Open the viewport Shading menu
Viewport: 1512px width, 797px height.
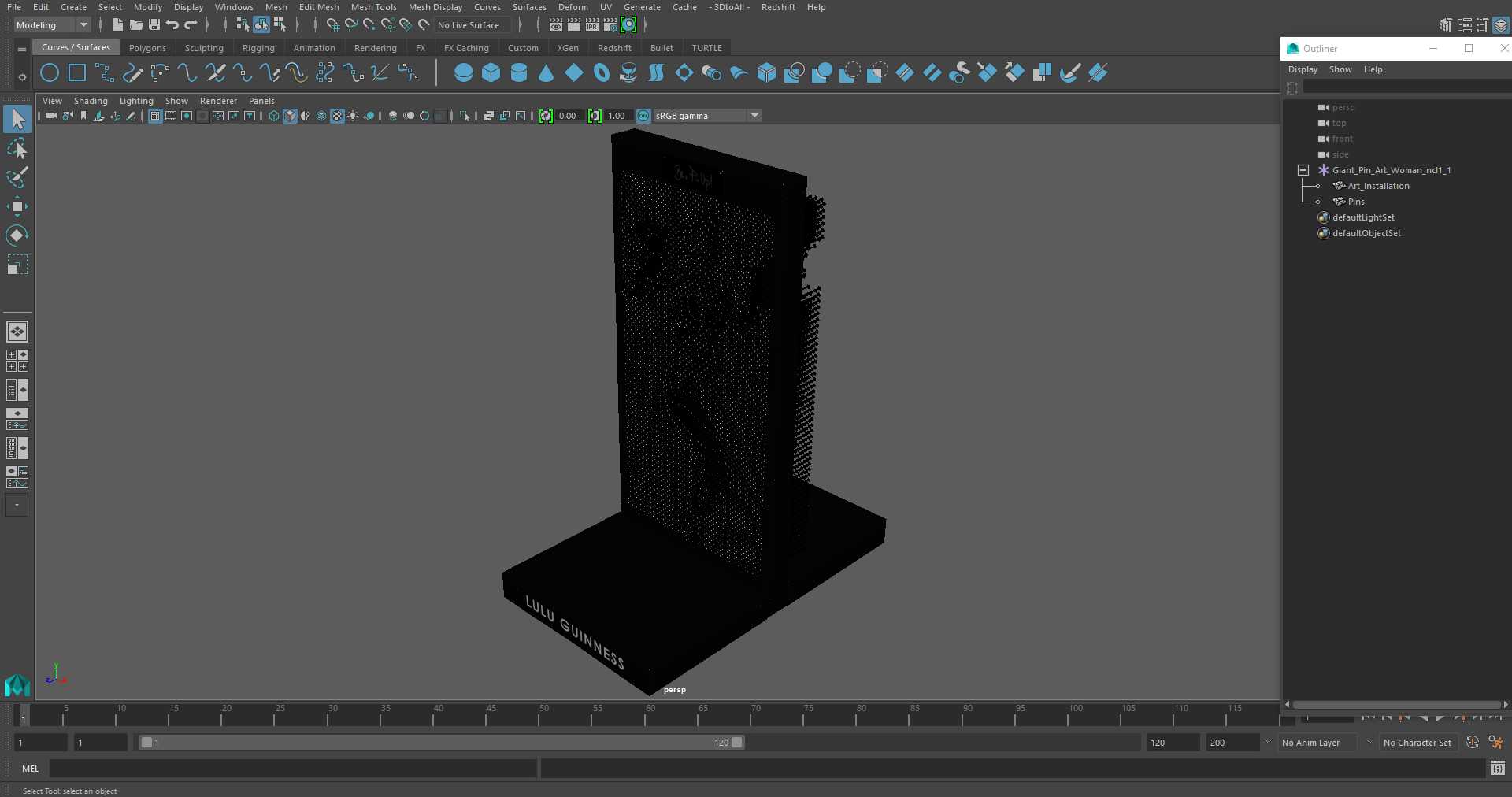coord(91,101)
